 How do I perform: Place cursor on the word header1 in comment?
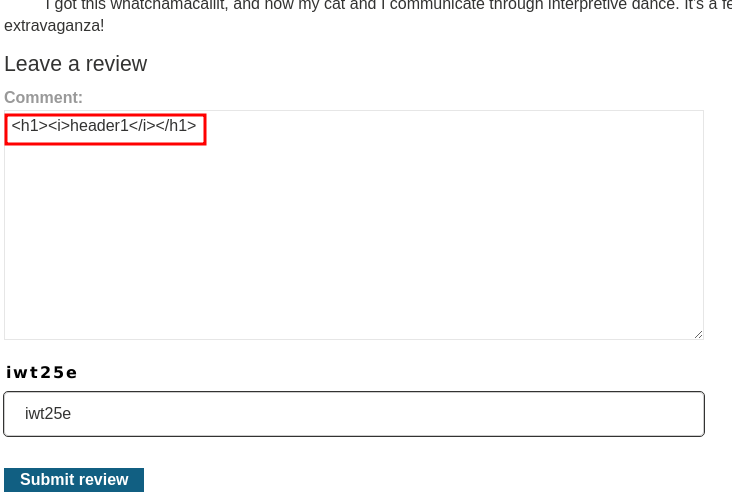point(99,126)
